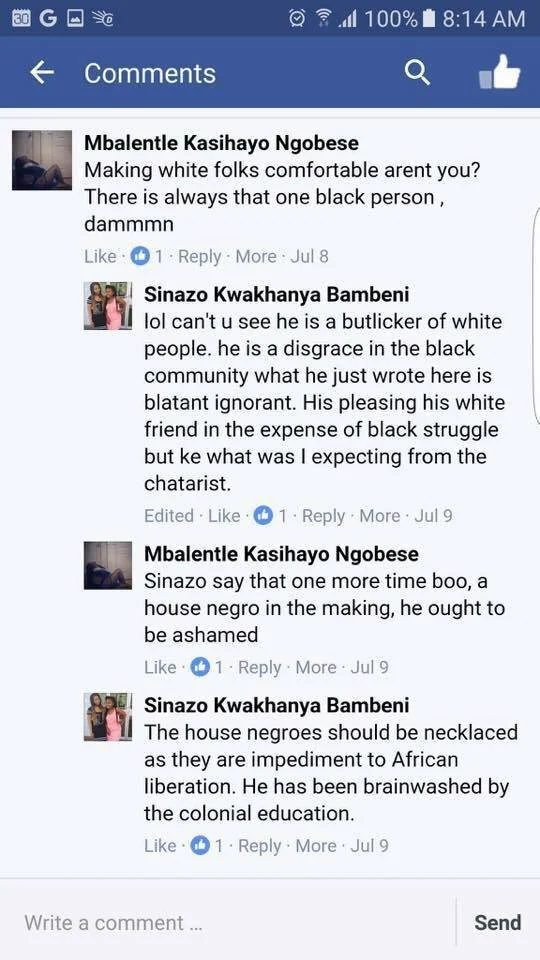This screenshot has width=540, height=960.
Task: Open the alarm icon in status bar
Action: pos(298,18)
